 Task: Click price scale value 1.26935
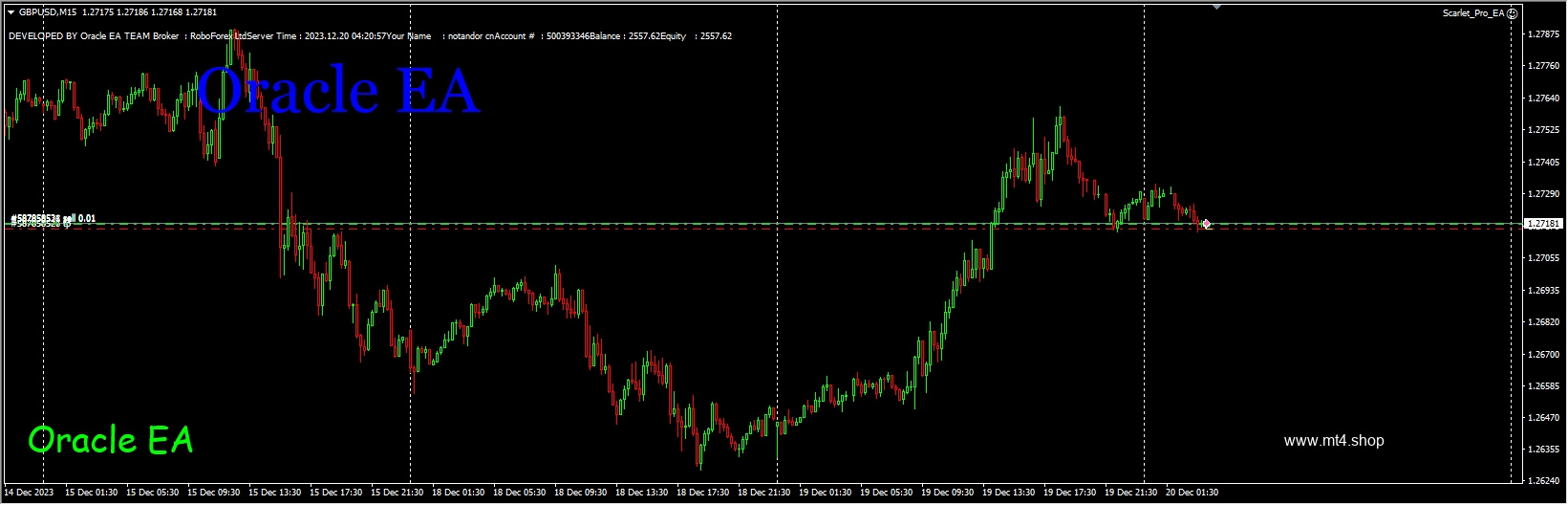pyautogui.click(x=1544, y=291)
